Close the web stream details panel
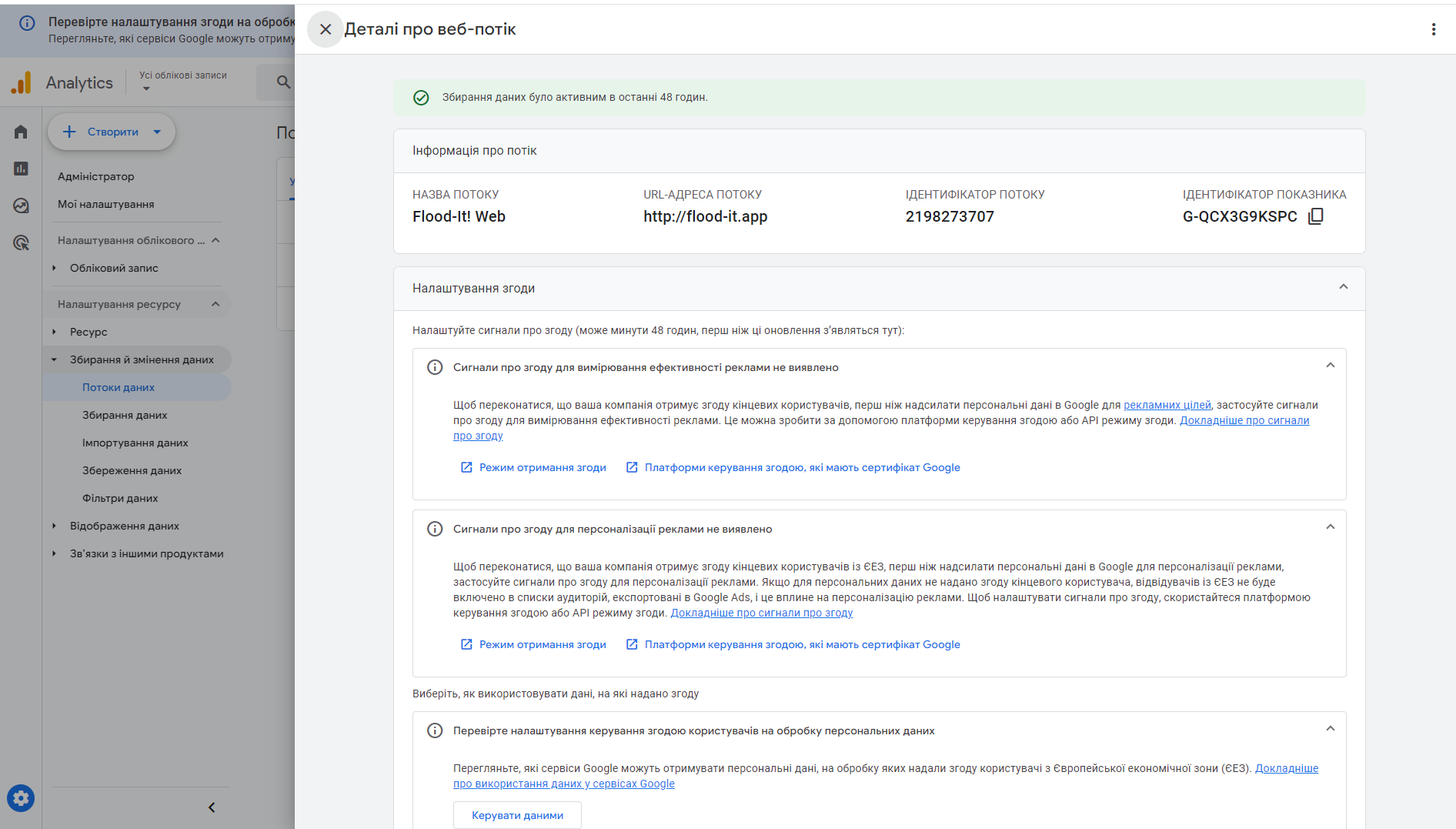 click(x=326, y=29)
